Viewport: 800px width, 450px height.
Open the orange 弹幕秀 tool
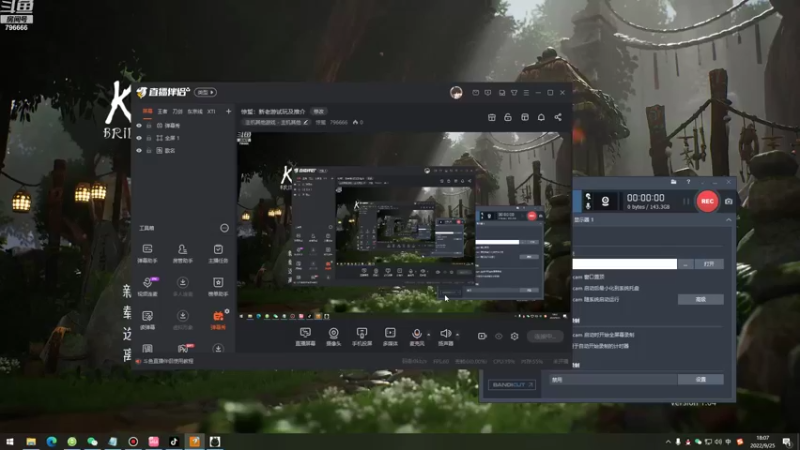click(218, 320)
